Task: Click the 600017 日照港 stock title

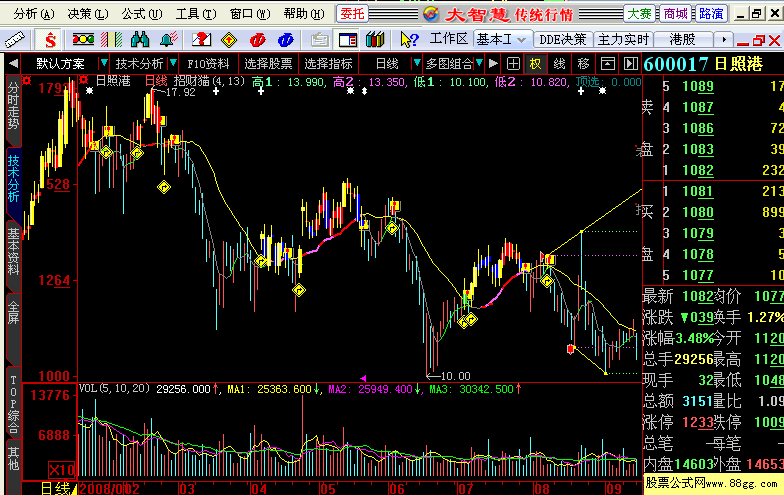Action: click(x=703, y=64)
